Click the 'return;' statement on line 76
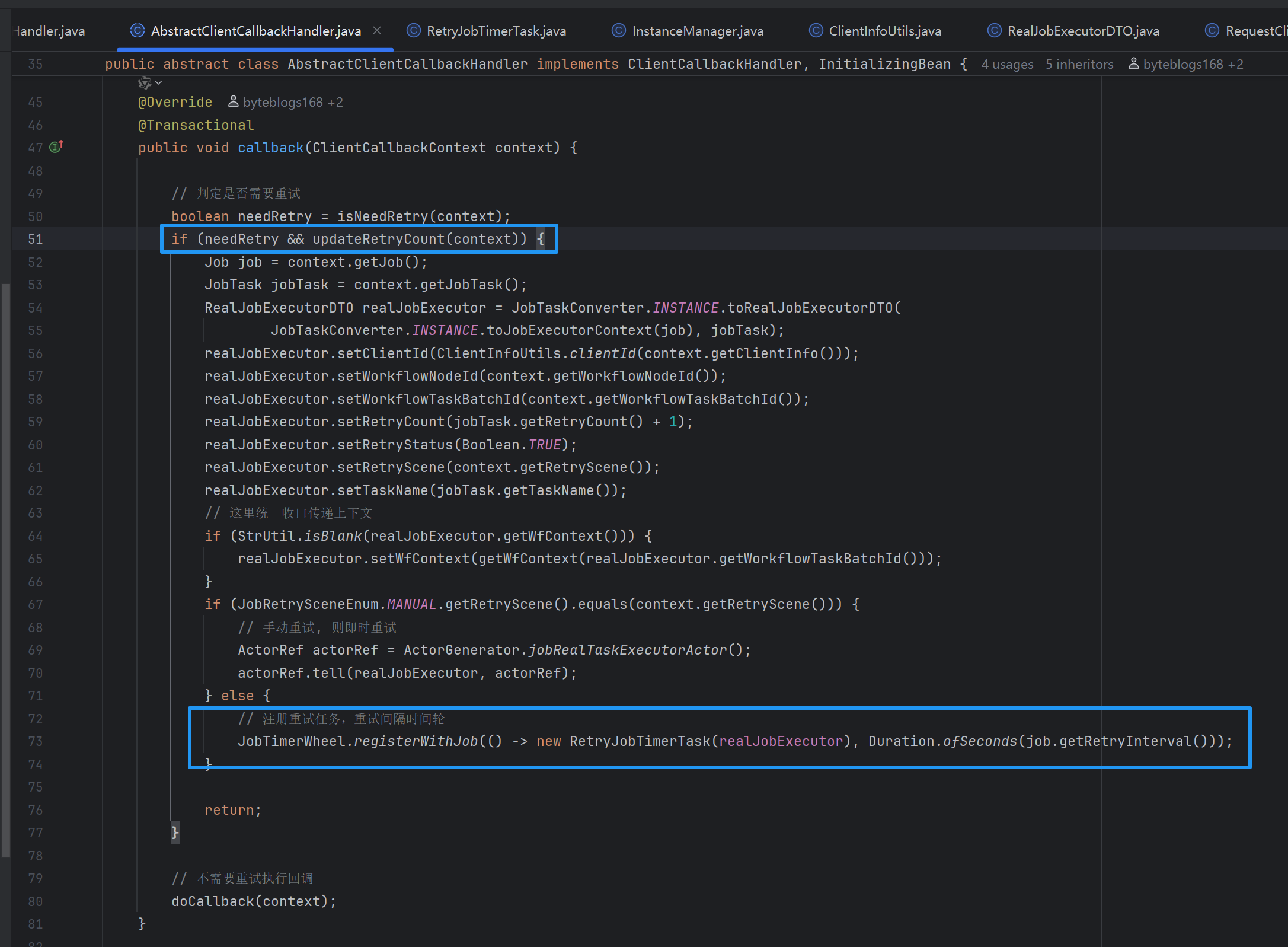This screenshot has width=1288, height=947. [x=233, y=810]
